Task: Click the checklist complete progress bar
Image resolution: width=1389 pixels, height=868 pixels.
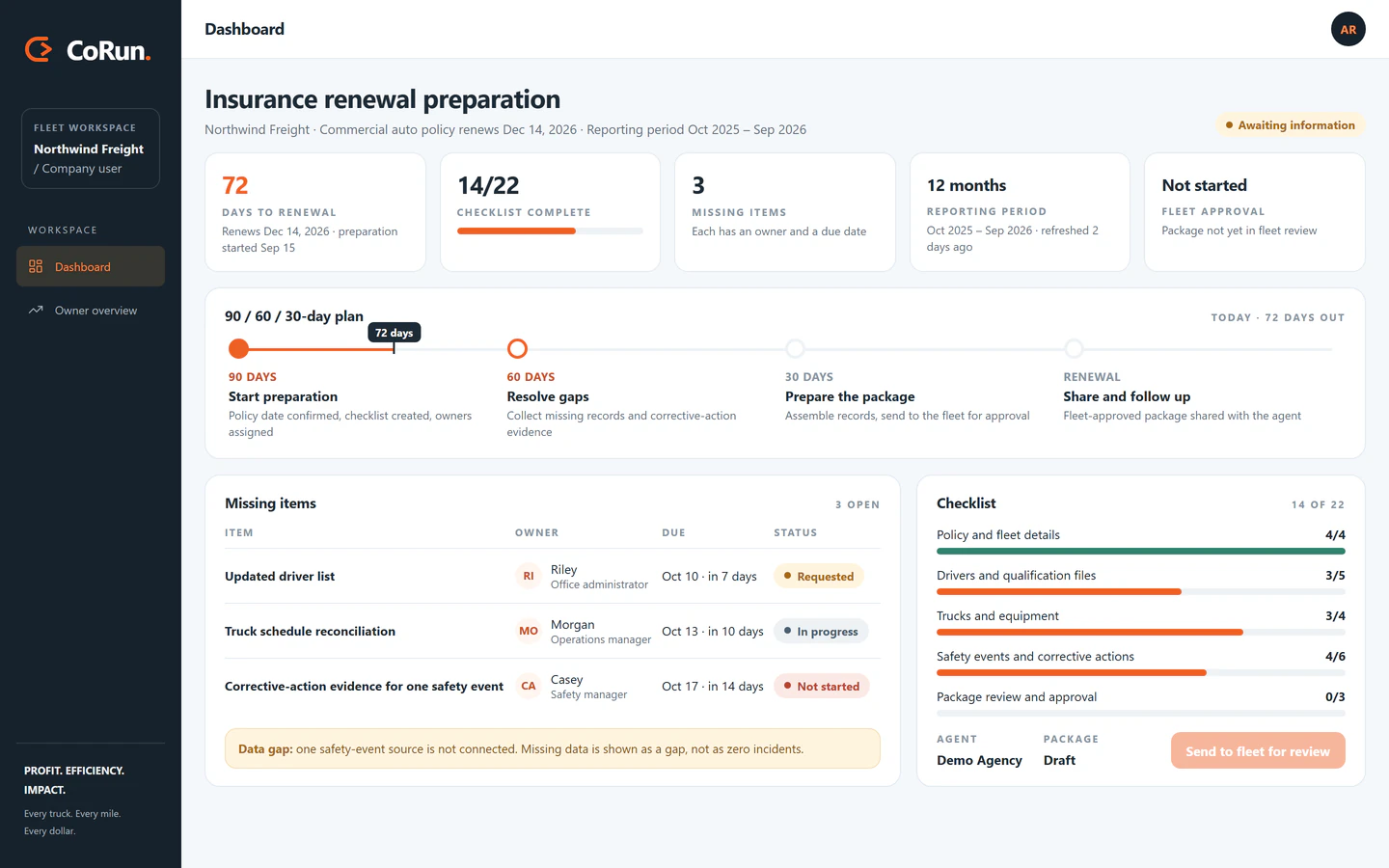Action: pyautogui.click(x=550, y=231)
